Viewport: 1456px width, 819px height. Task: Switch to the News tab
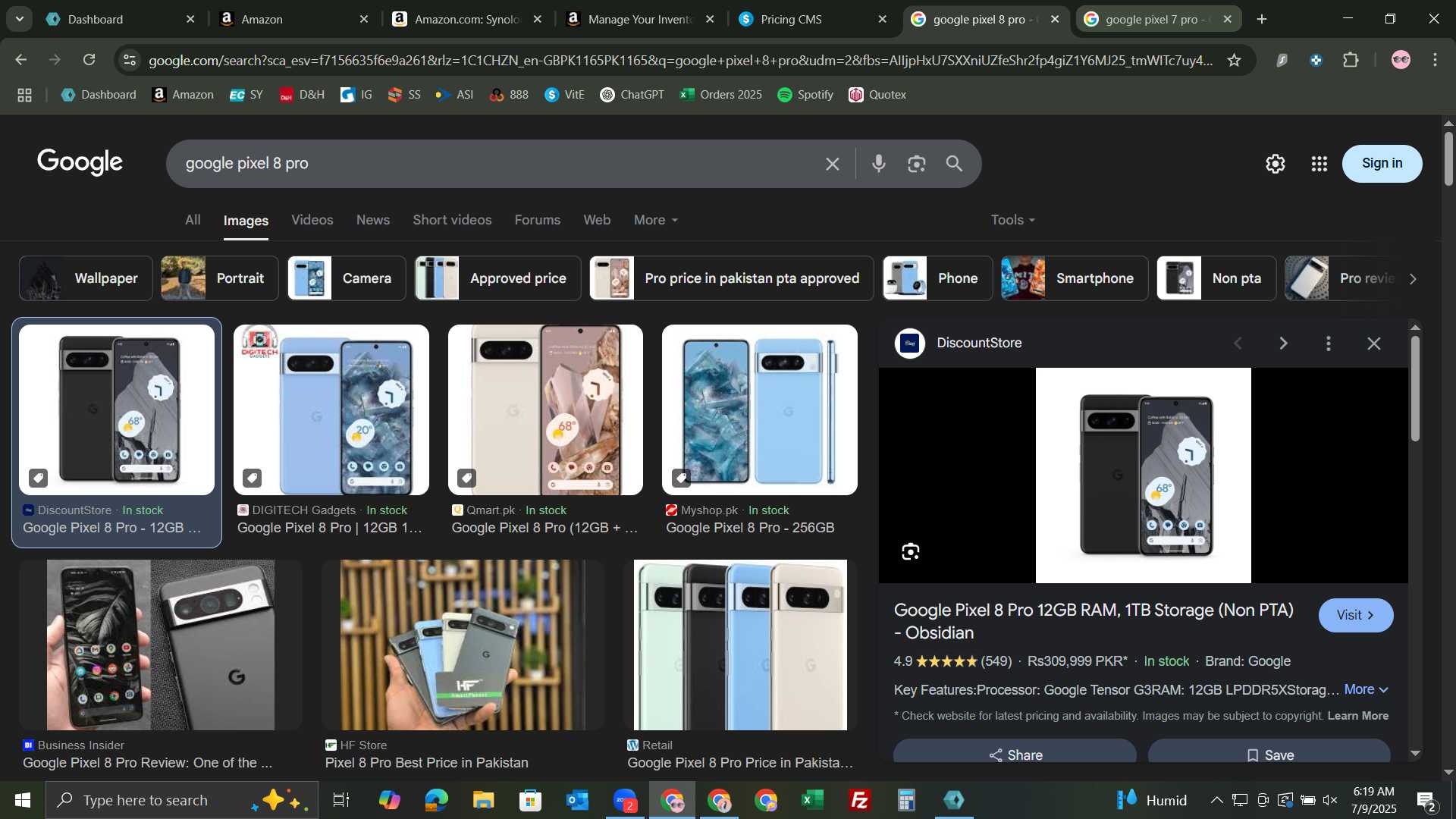373,220
